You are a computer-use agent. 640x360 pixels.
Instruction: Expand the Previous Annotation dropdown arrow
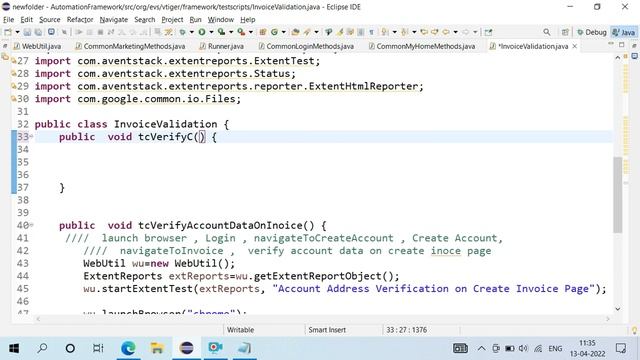[414, 32]
